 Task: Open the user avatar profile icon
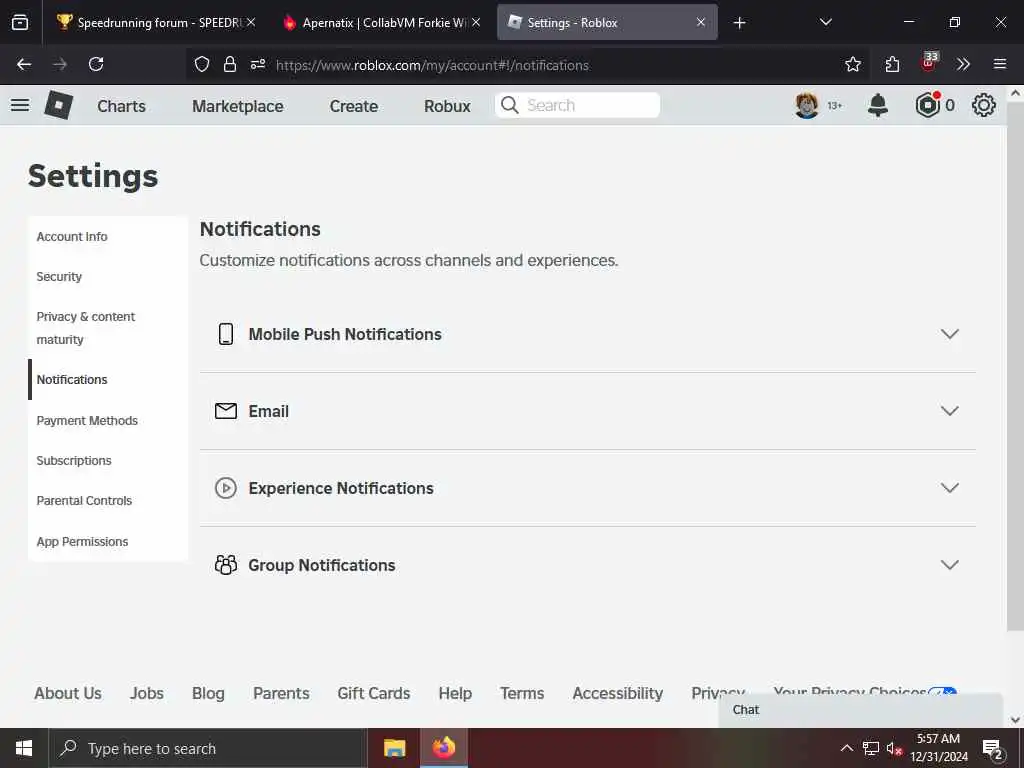point(807,105)
